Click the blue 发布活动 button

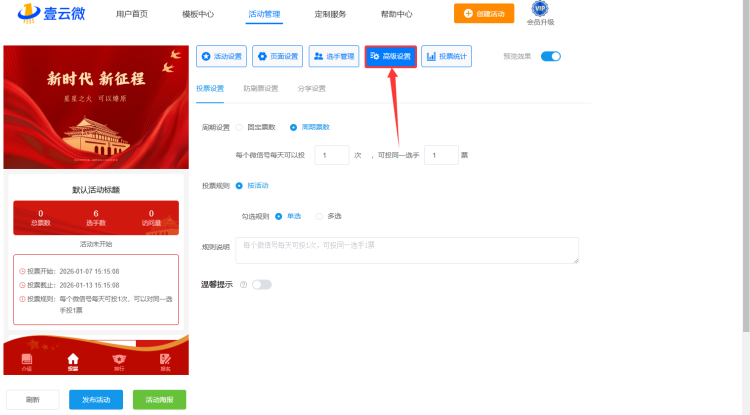pos(96,399)
